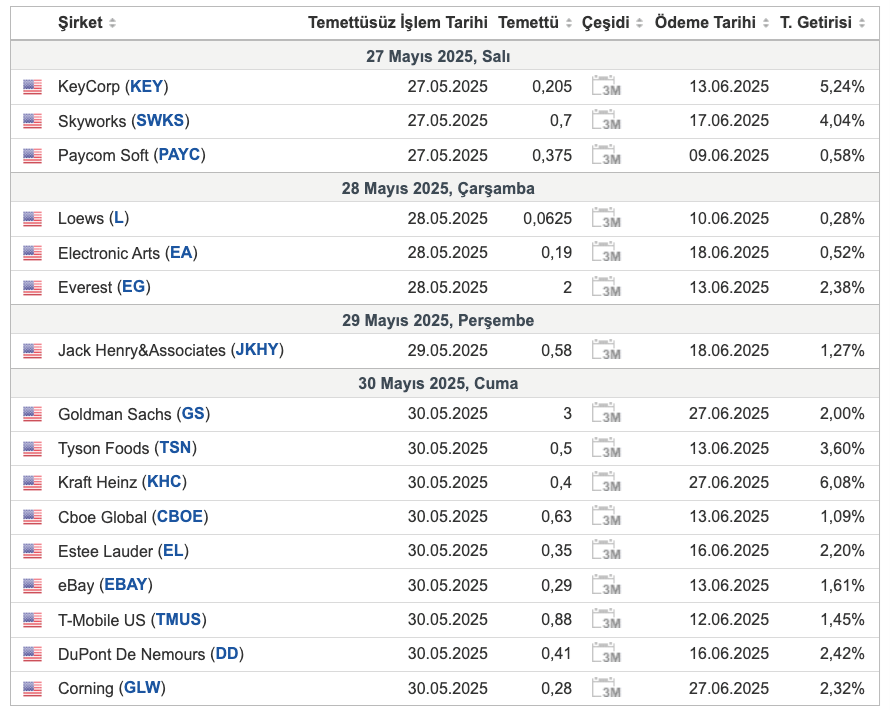Click the 3M calendar icon for Kraft Heinz
This screenshot has height=710, width=890.
(606, 482)
